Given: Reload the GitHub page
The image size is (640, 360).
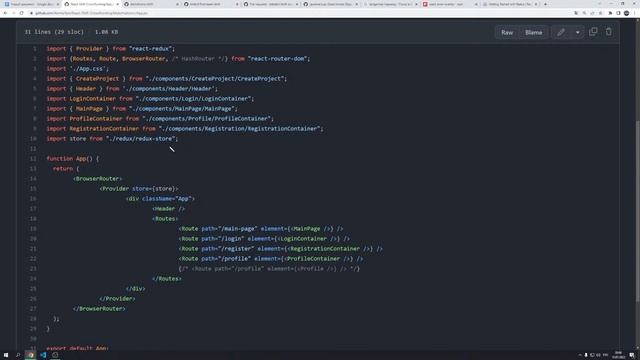Looking at the screenshot, I should (22, 13).
